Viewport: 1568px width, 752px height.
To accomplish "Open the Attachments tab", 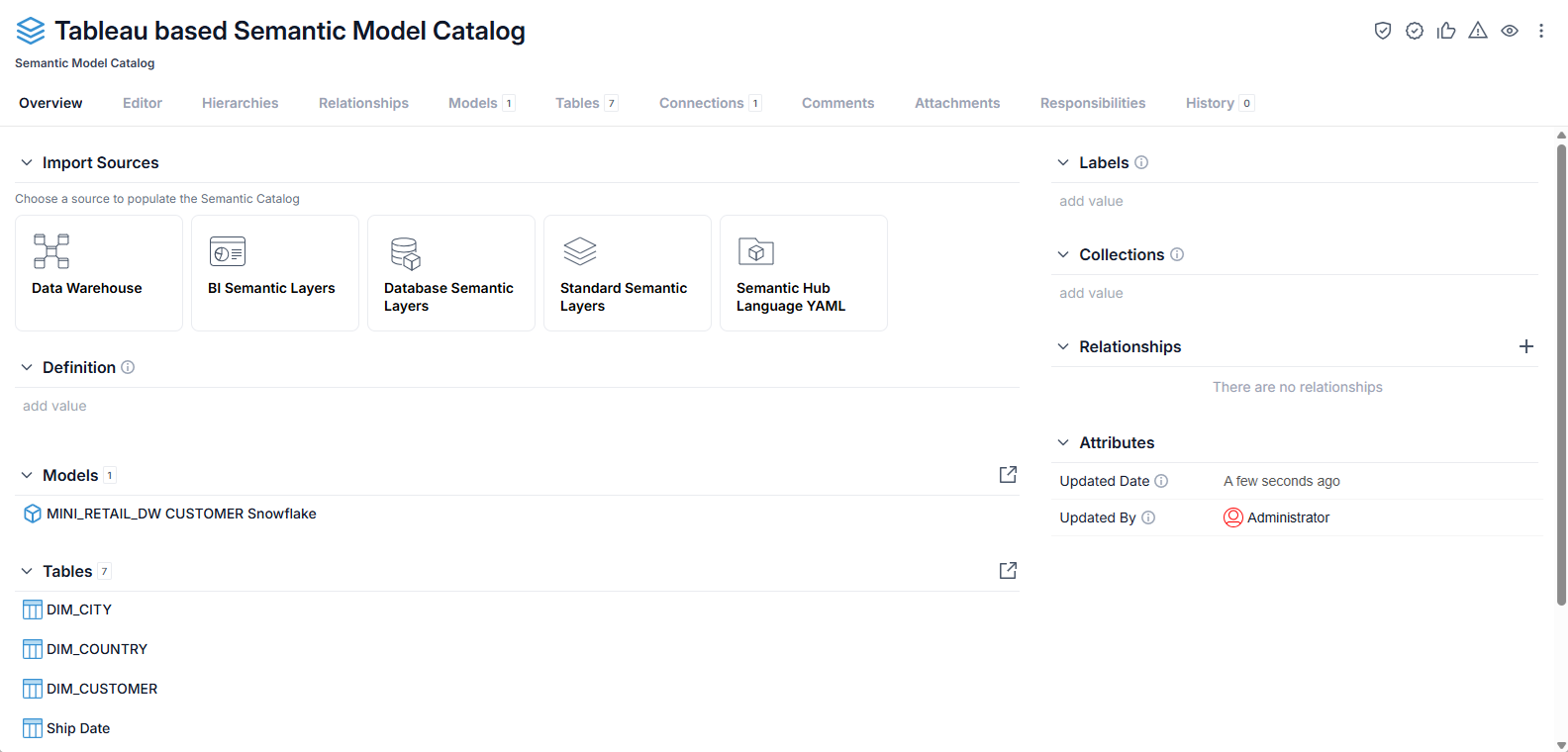I will coord(957,103).
